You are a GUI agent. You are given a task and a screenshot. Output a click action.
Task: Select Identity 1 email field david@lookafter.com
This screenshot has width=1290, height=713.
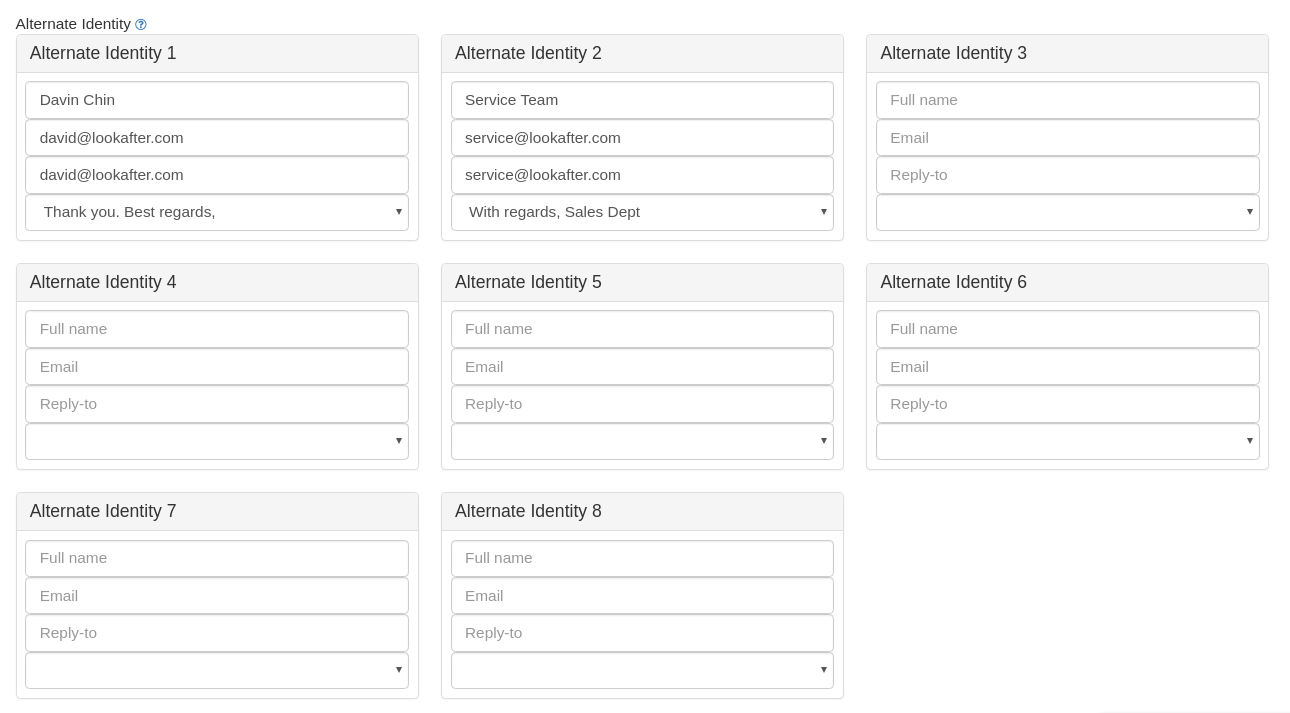tap(217, 138)
